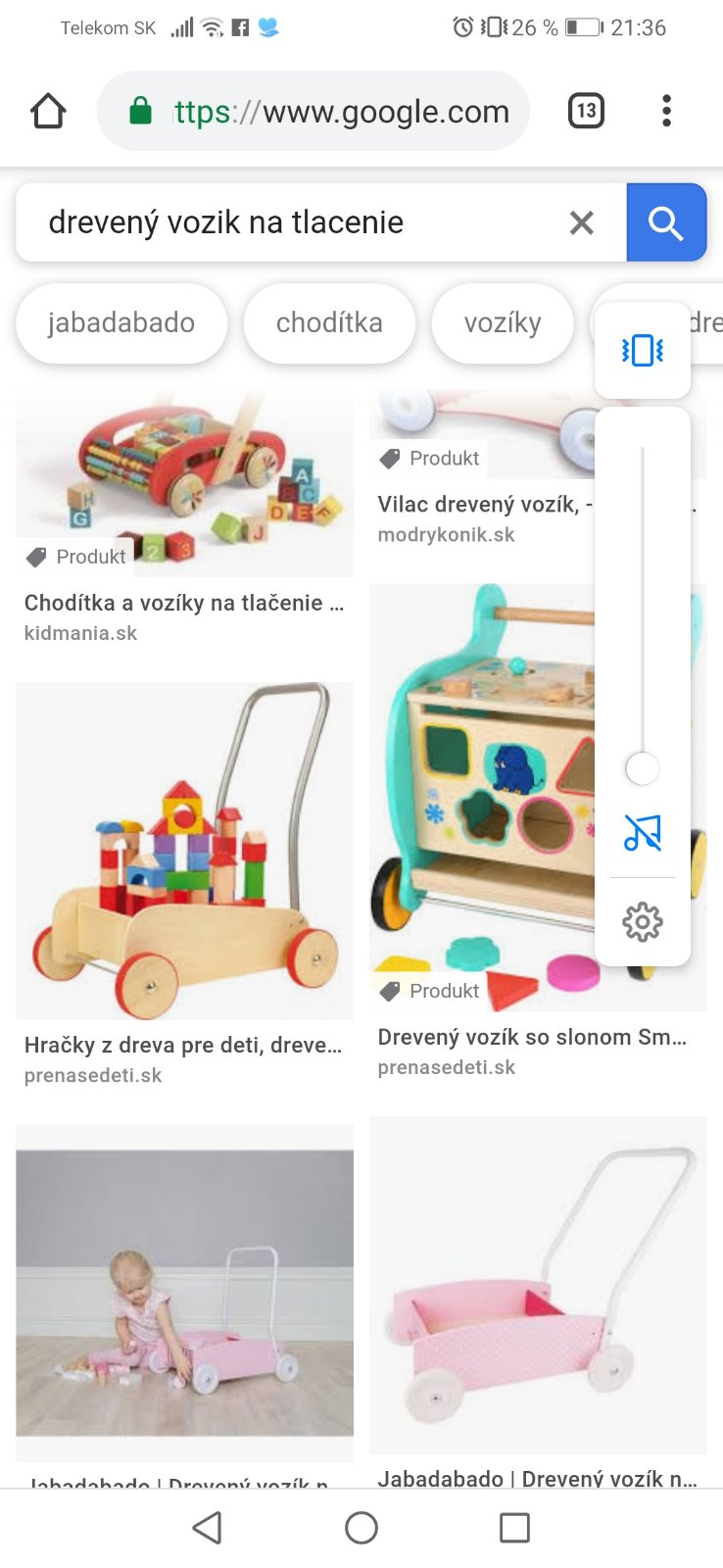
Task: Toggle vibrate mode in the volume panel
Action: [x=643, y=350]
